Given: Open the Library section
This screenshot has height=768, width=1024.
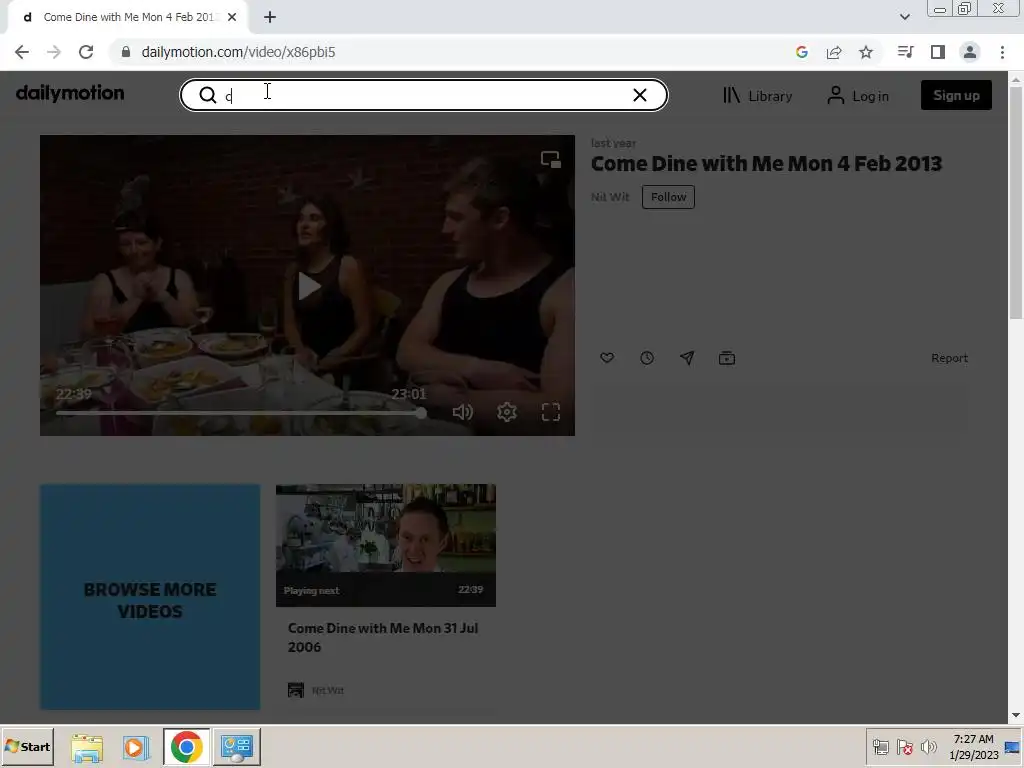Looking at the screenshot, I should tap(758, 96).
